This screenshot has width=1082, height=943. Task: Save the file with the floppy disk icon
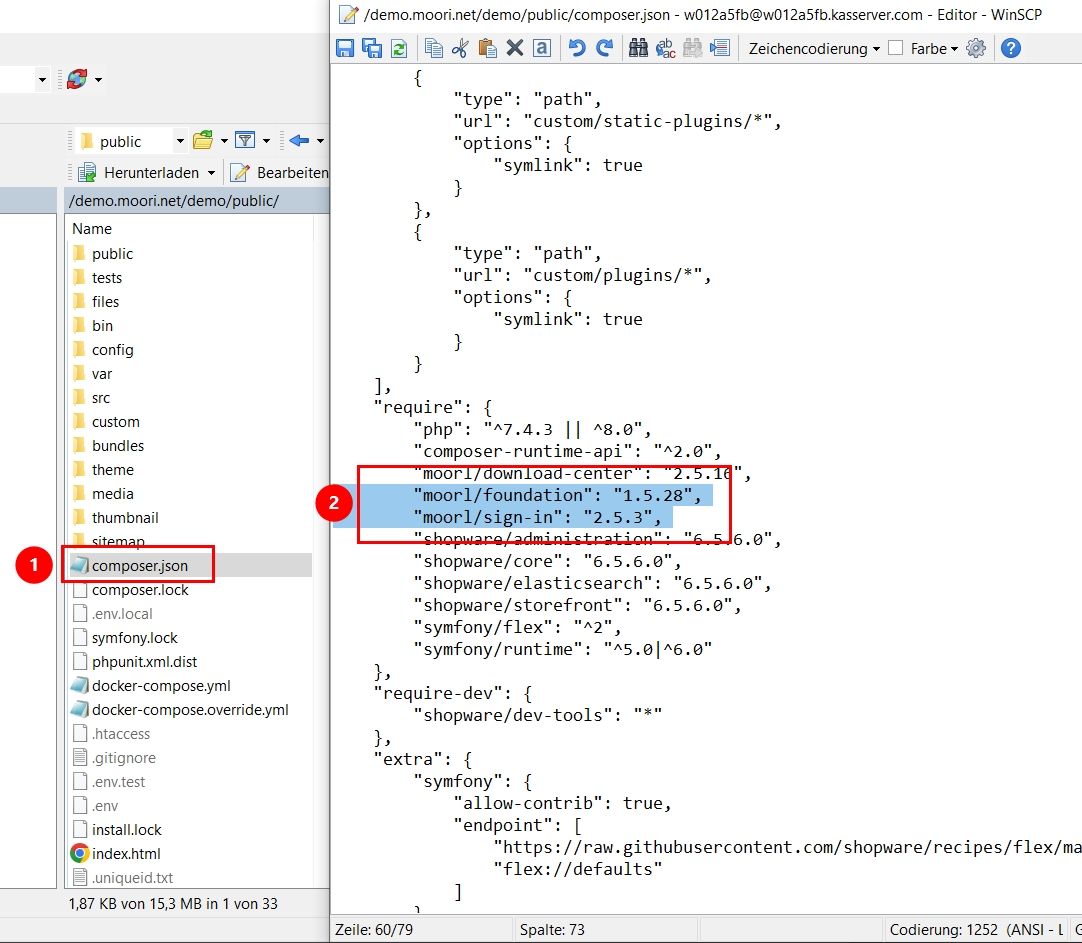[x=345, y=48]
